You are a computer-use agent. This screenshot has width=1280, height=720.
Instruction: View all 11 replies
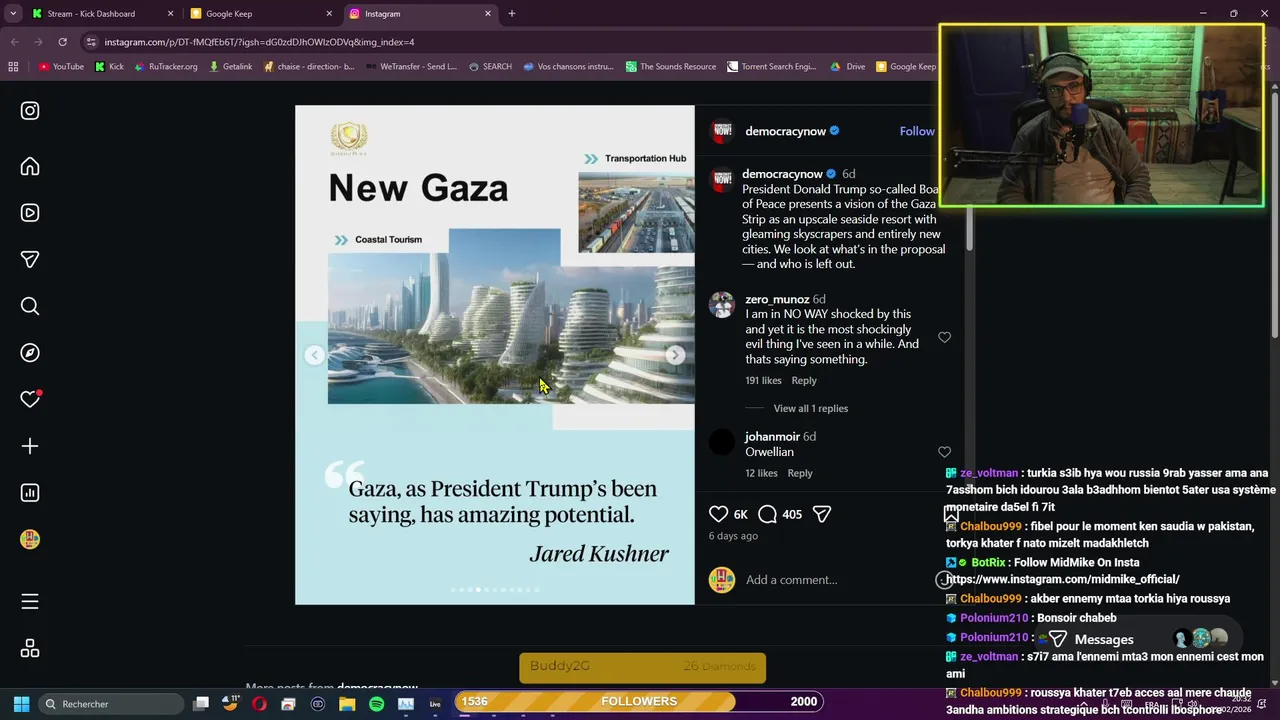tap(811, 408)
